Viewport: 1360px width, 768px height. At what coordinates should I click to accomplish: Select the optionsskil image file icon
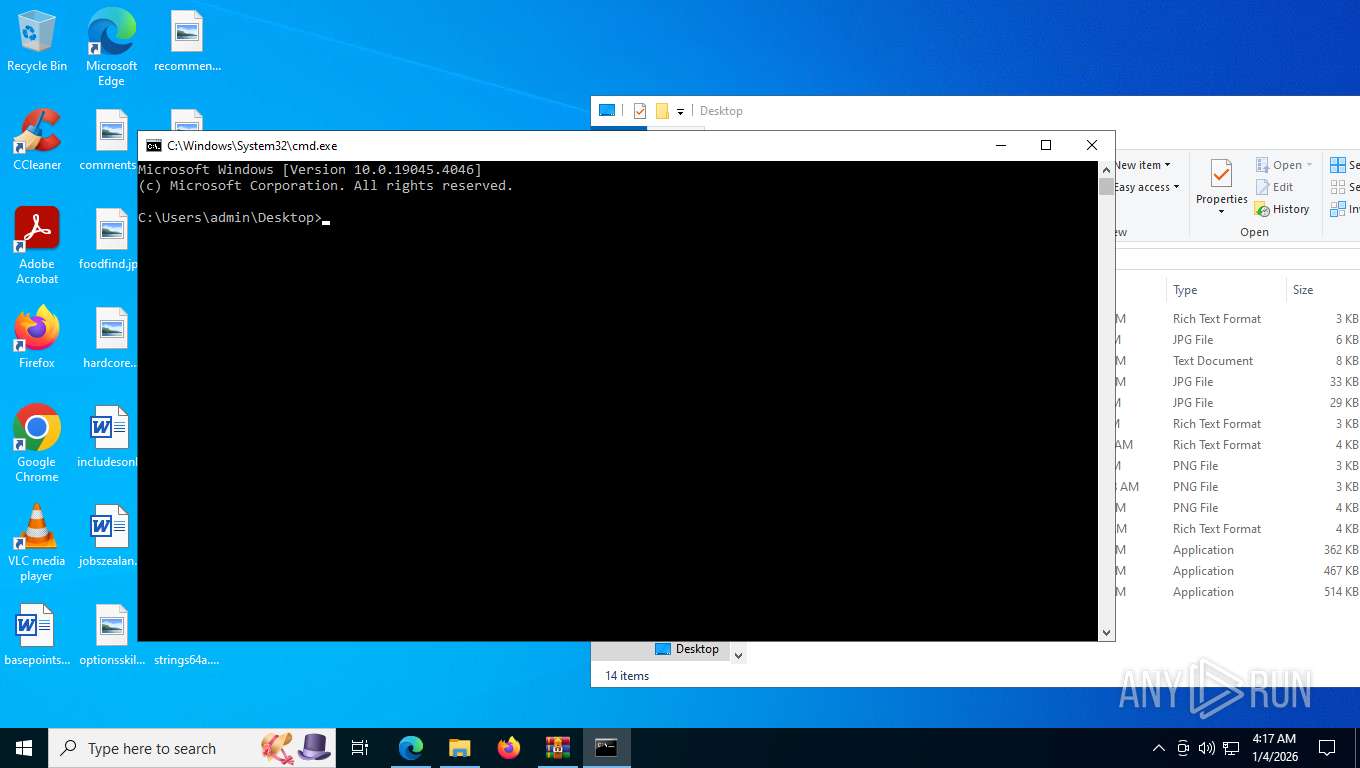point(111,636)
